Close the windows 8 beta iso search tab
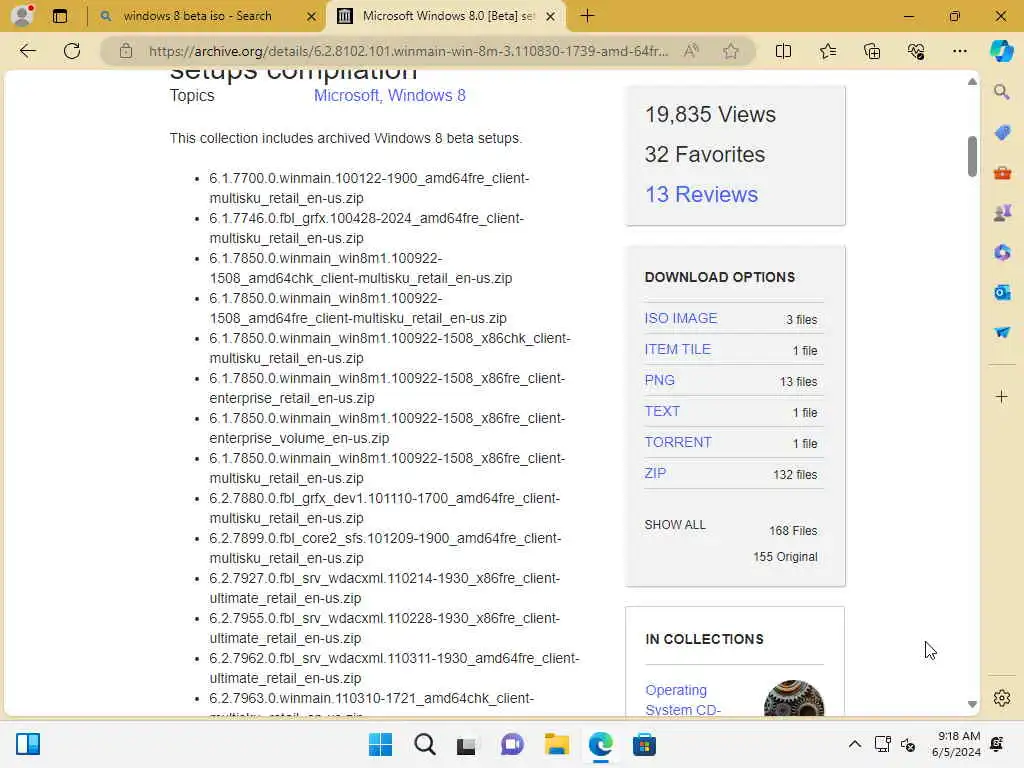Image resolution: width=1024 pixels, height=768 pixels. 312,16
